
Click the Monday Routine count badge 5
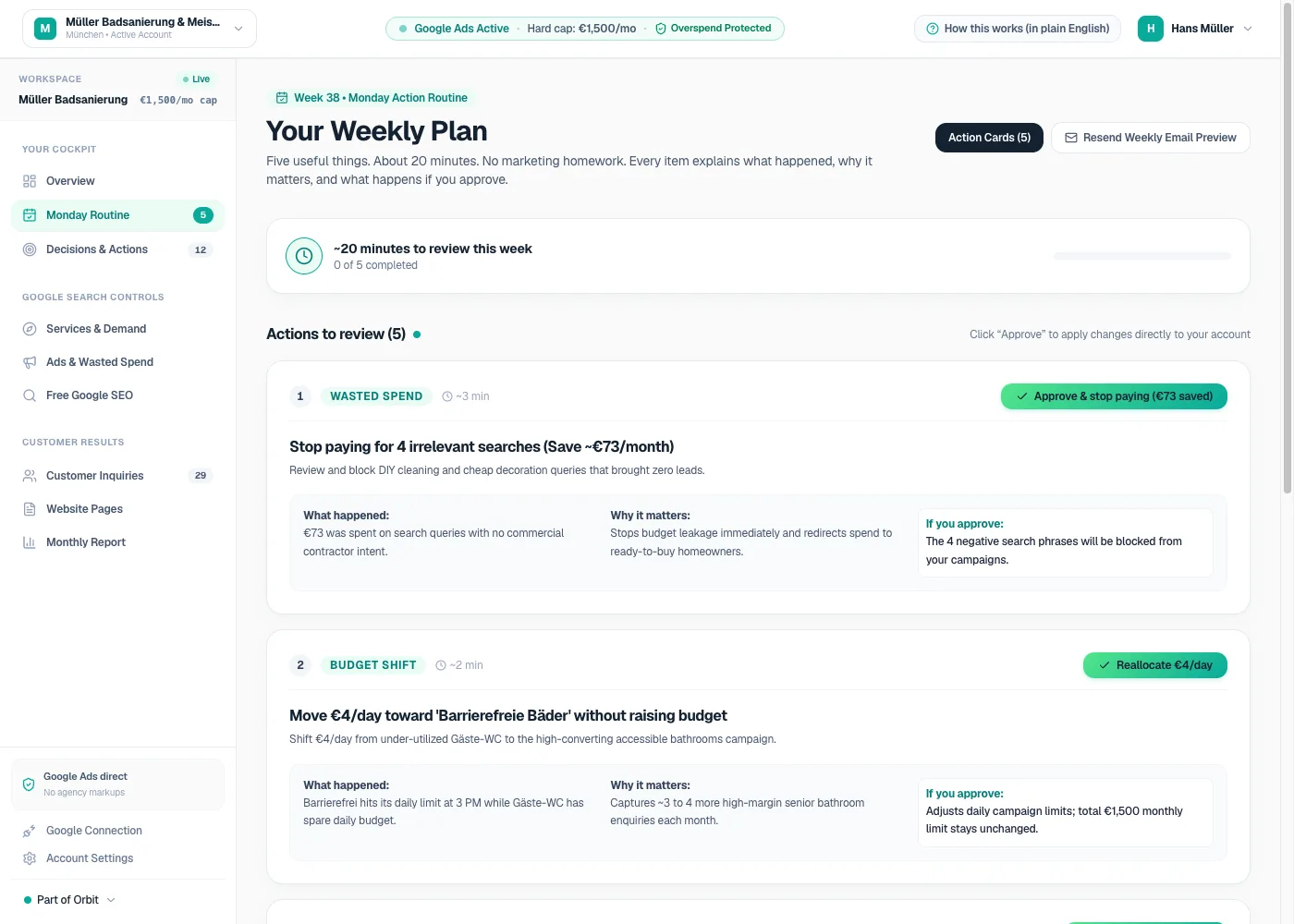[203, 215]
